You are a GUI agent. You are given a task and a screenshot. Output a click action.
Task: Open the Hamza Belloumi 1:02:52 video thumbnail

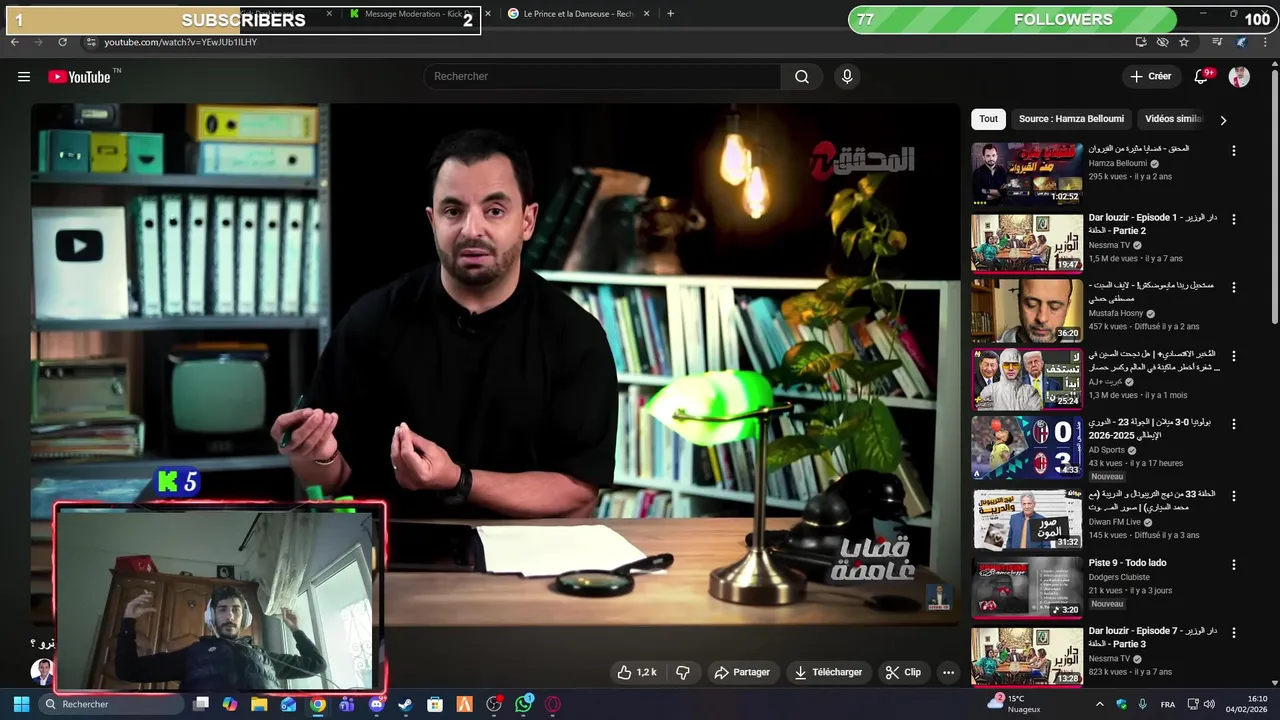click(1027, 173)
